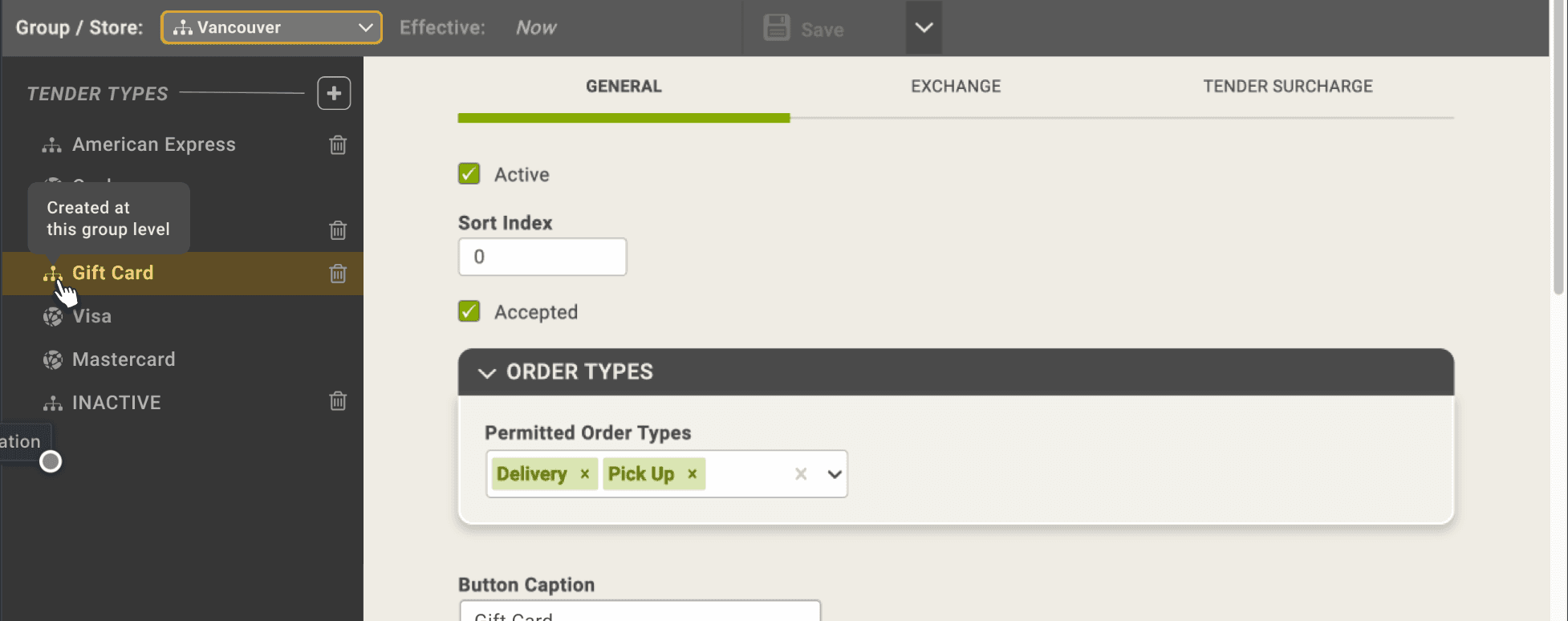
Task: Click the globe icon next to Visa
Action: tap(53, 316)
